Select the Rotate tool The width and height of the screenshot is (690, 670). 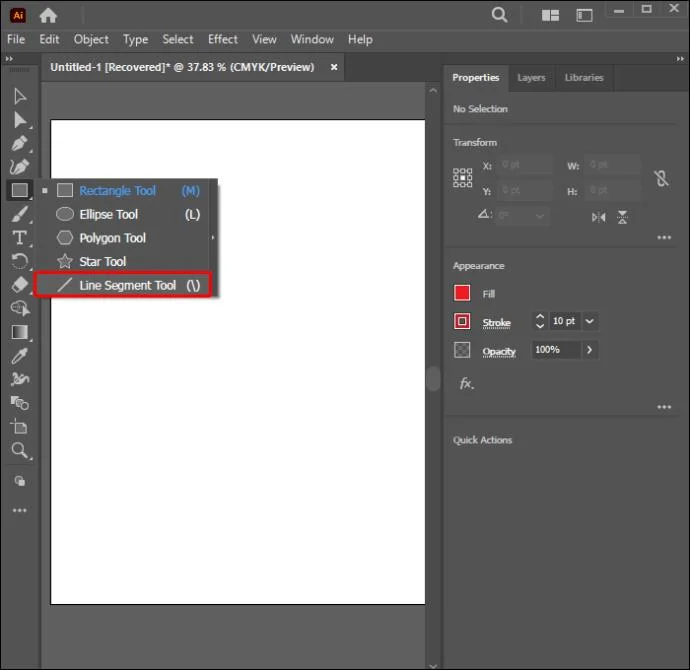tap(19, 261)
